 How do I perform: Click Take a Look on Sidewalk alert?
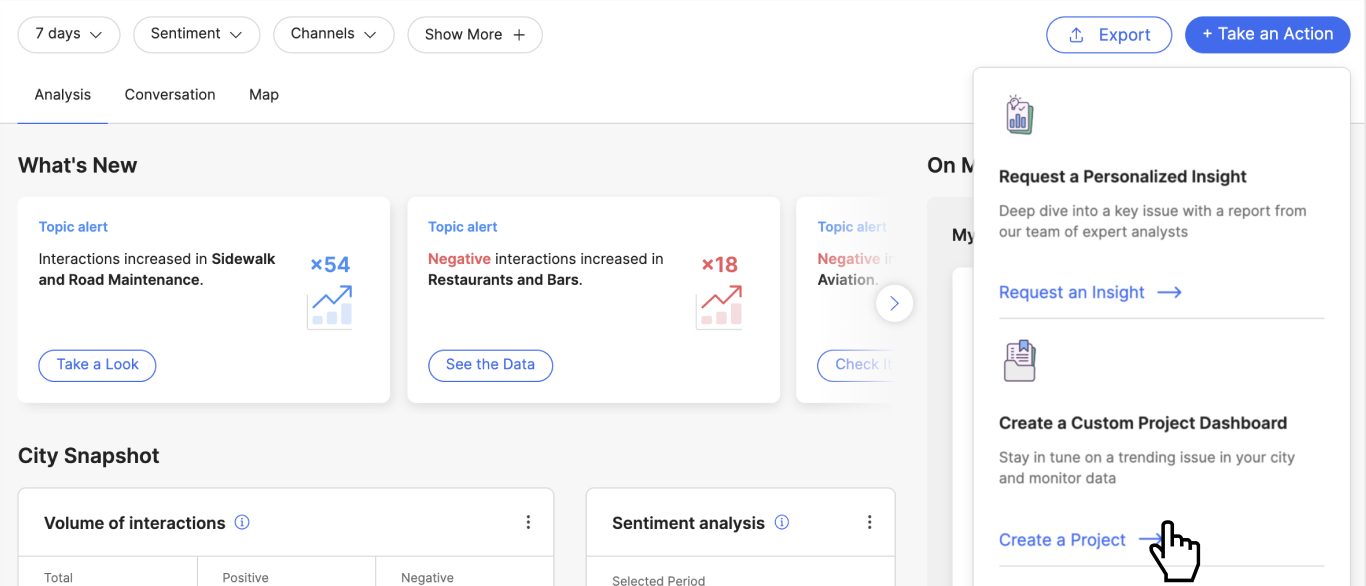pos(97,365)
